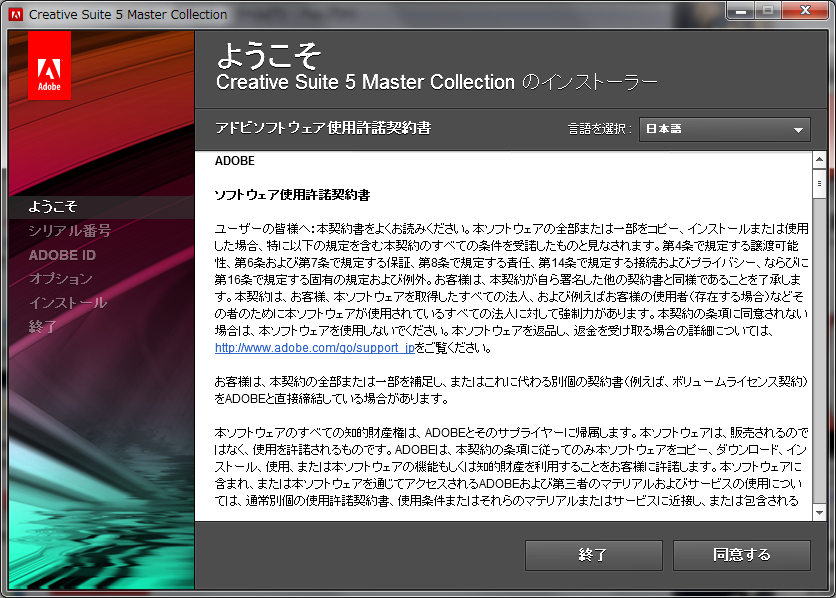The height and width of the screenshot is (598, 836).
Task: Click the license agreement scrollbar thumb
Action: (819, 184)
